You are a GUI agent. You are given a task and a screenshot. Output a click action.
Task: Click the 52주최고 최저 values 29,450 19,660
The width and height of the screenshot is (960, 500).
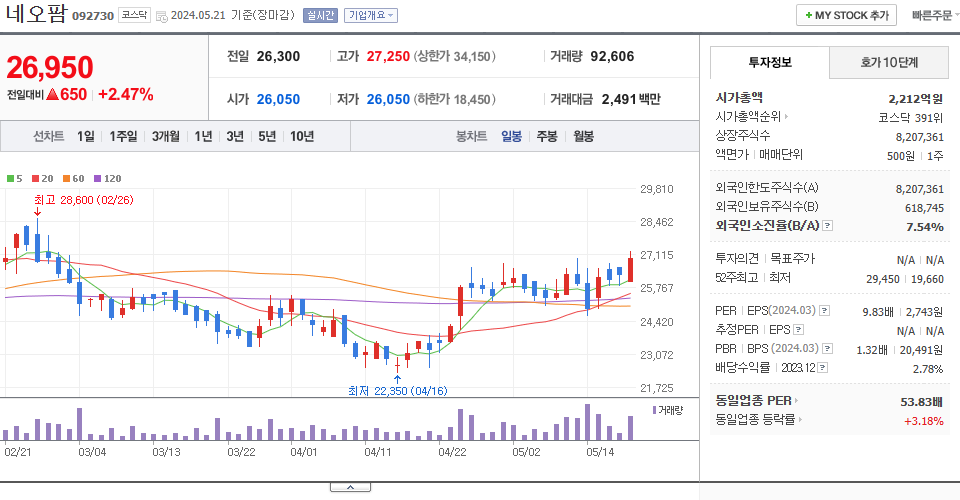(x=905, y=279)
